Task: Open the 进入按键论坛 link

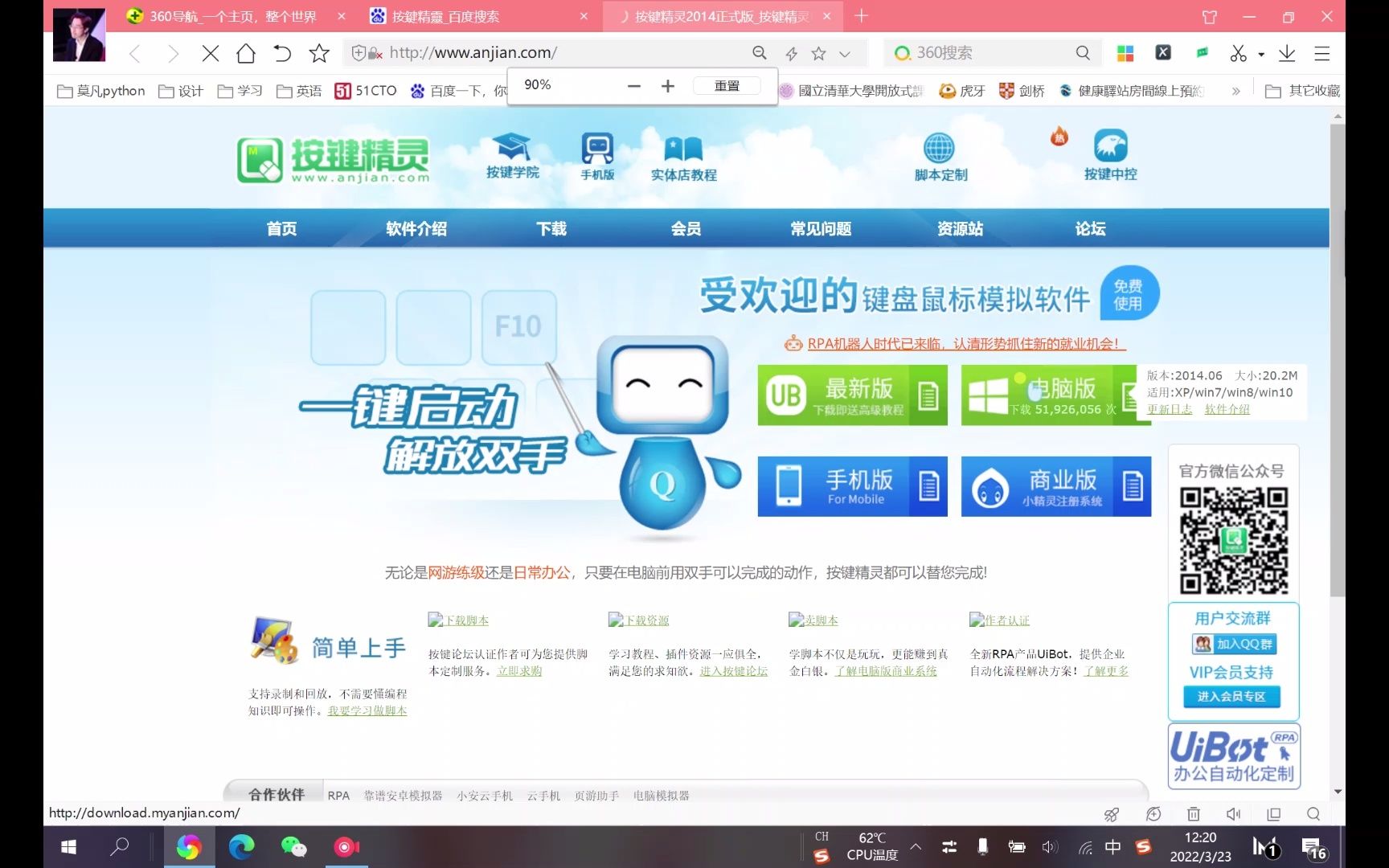Action: point(734,671)
